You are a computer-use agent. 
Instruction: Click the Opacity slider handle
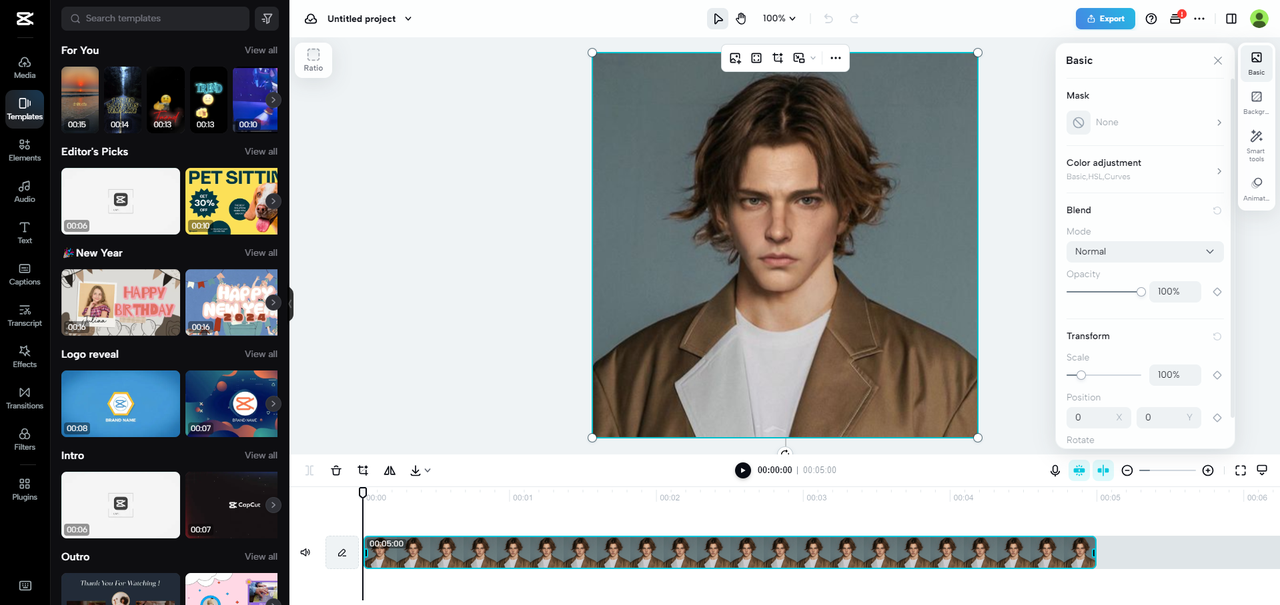point(1141,292)
